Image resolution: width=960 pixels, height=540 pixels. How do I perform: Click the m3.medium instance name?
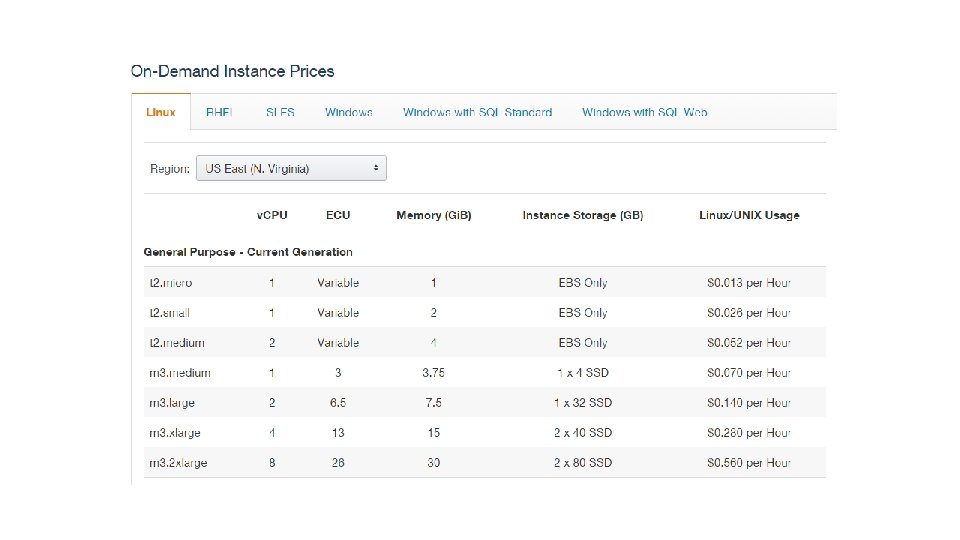click(180, 373)
